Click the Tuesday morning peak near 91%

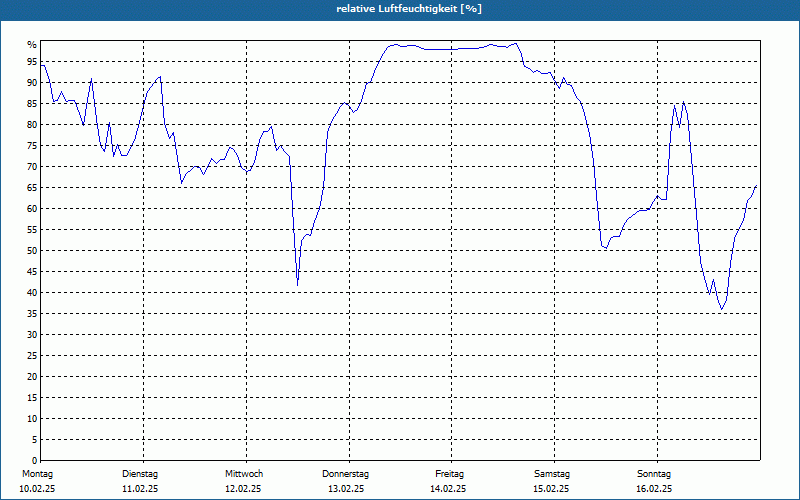(160, 77)
